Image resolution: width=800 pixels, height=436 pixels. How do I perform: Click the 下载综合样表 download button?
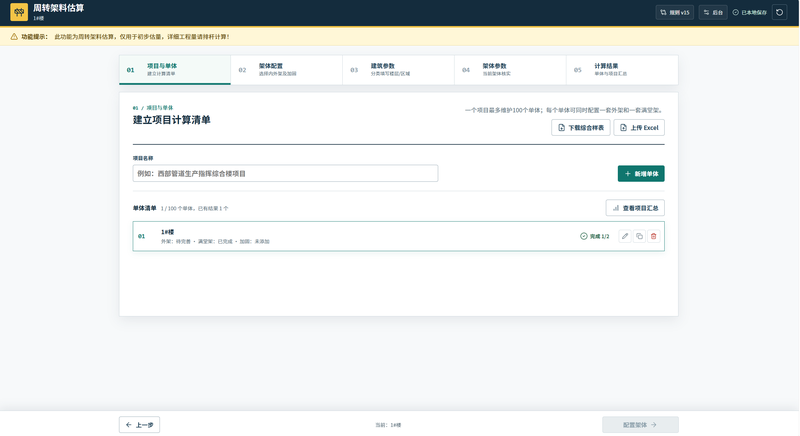click(x=581, y=127)
